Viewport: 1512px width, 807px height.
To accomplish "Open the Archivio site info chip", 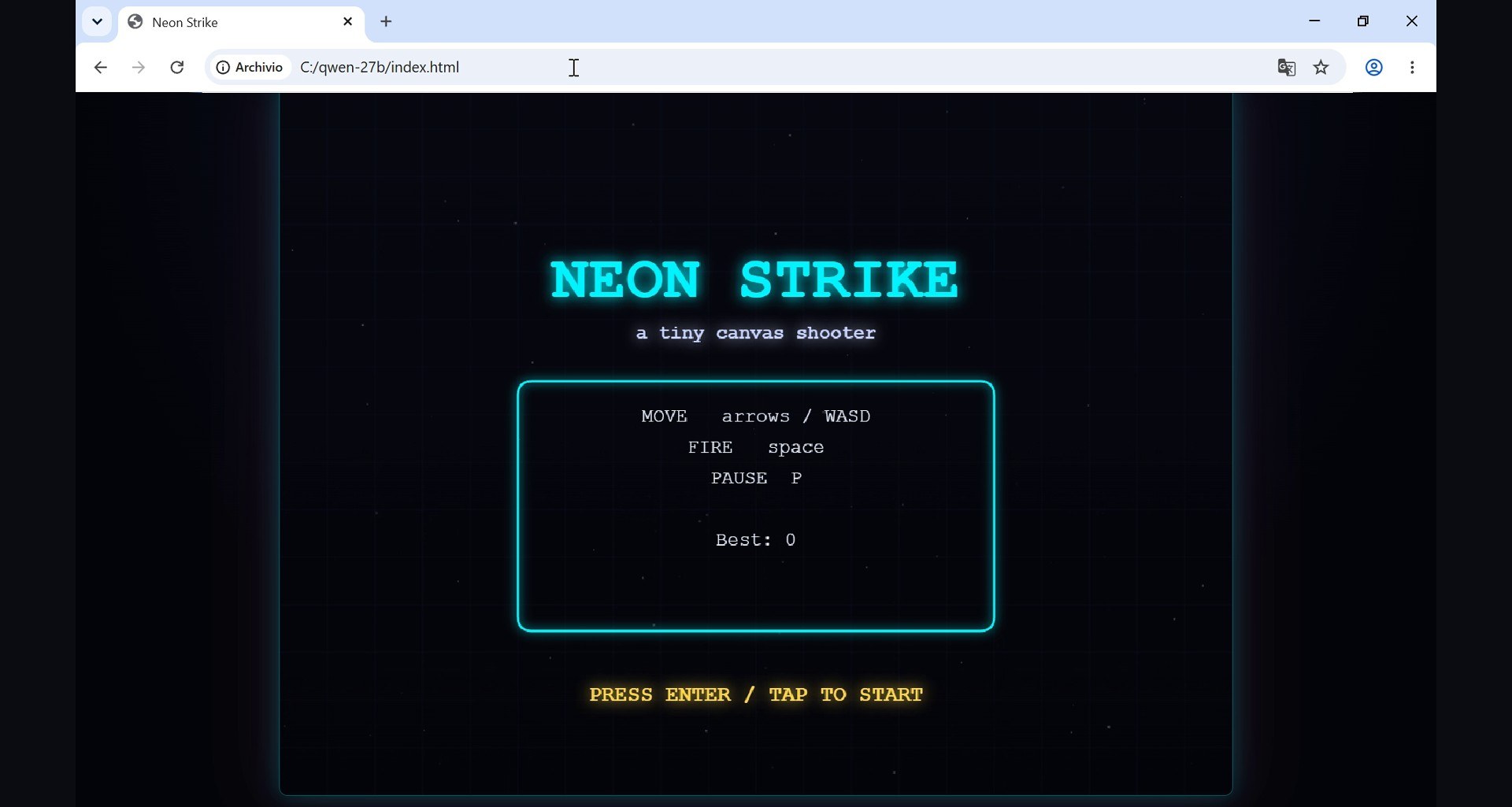I will (250, 68).
